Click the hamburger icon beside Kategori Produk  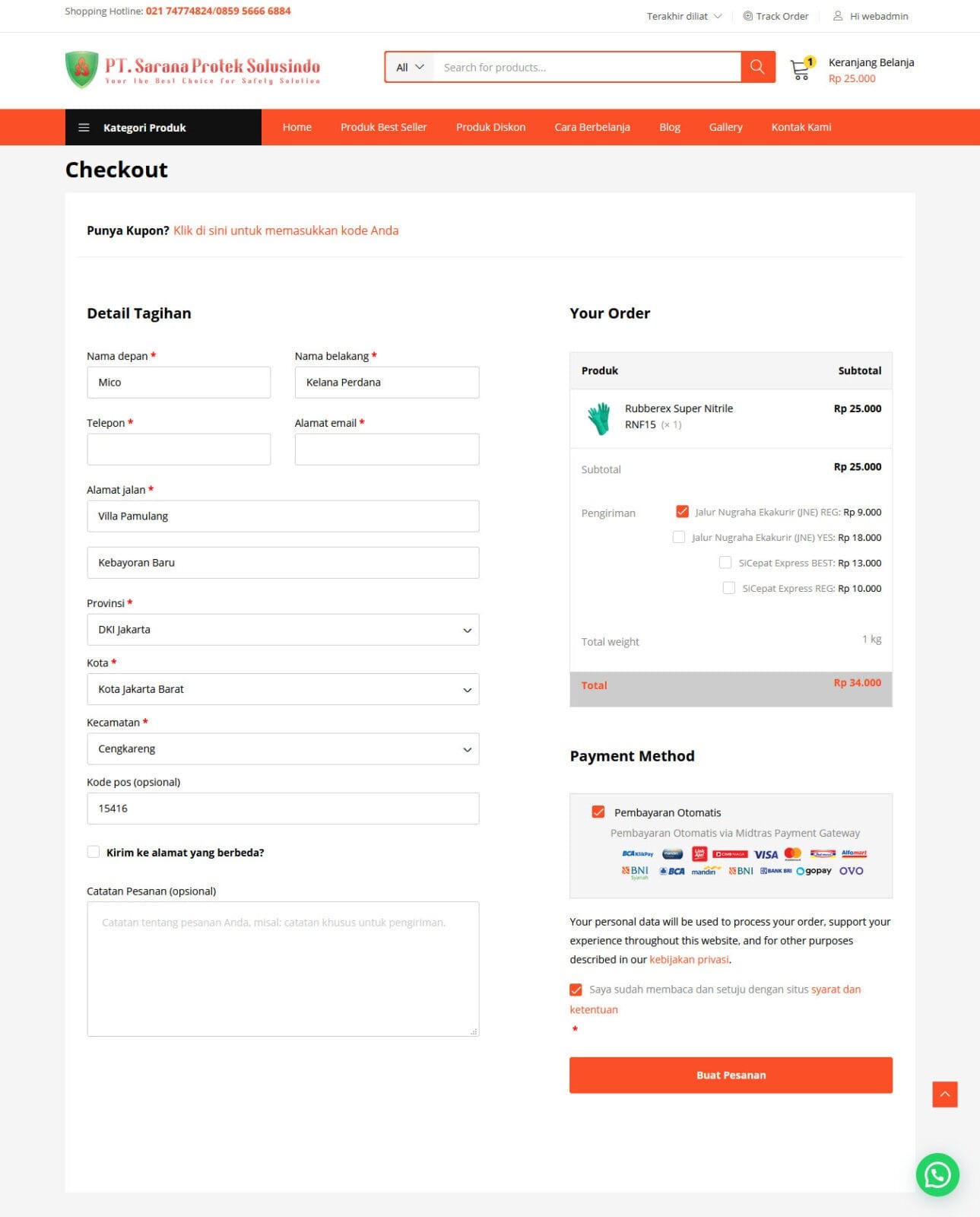point(84,128)
